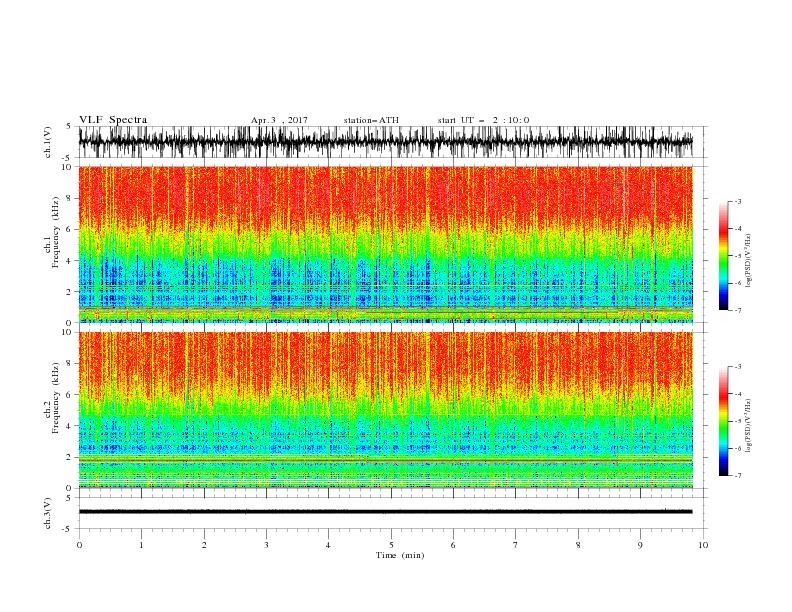The image size is (792, 612).
Task: Click the 'VLF Spectra' title text
Action: point(113,120)
